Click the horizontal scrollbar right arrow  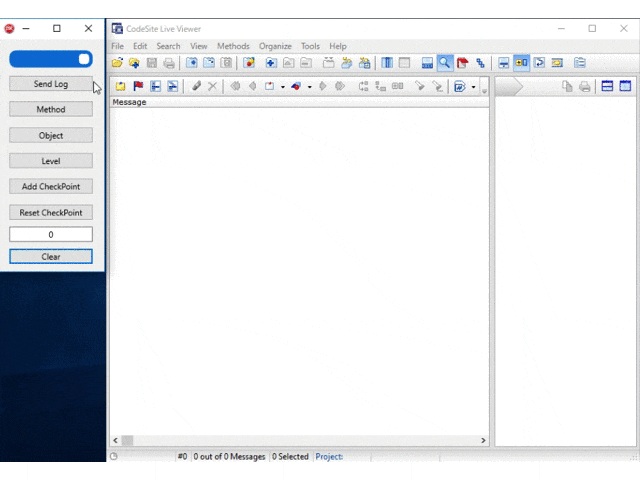click(x=483, y=440)
